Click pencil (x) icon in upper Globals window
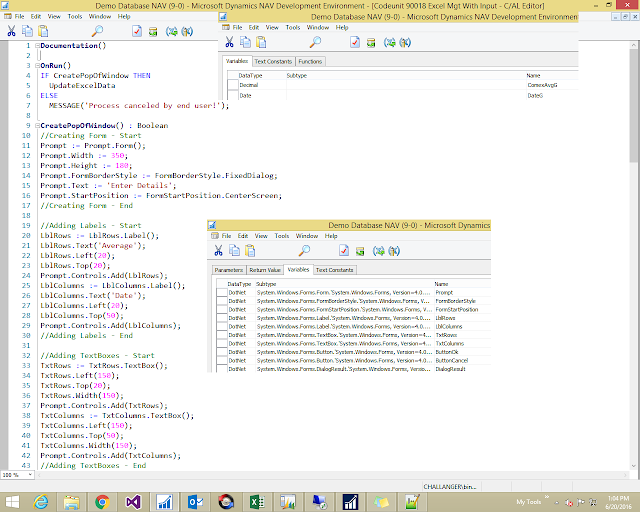Viewport: 640px width, 512px height. [405, 42]
